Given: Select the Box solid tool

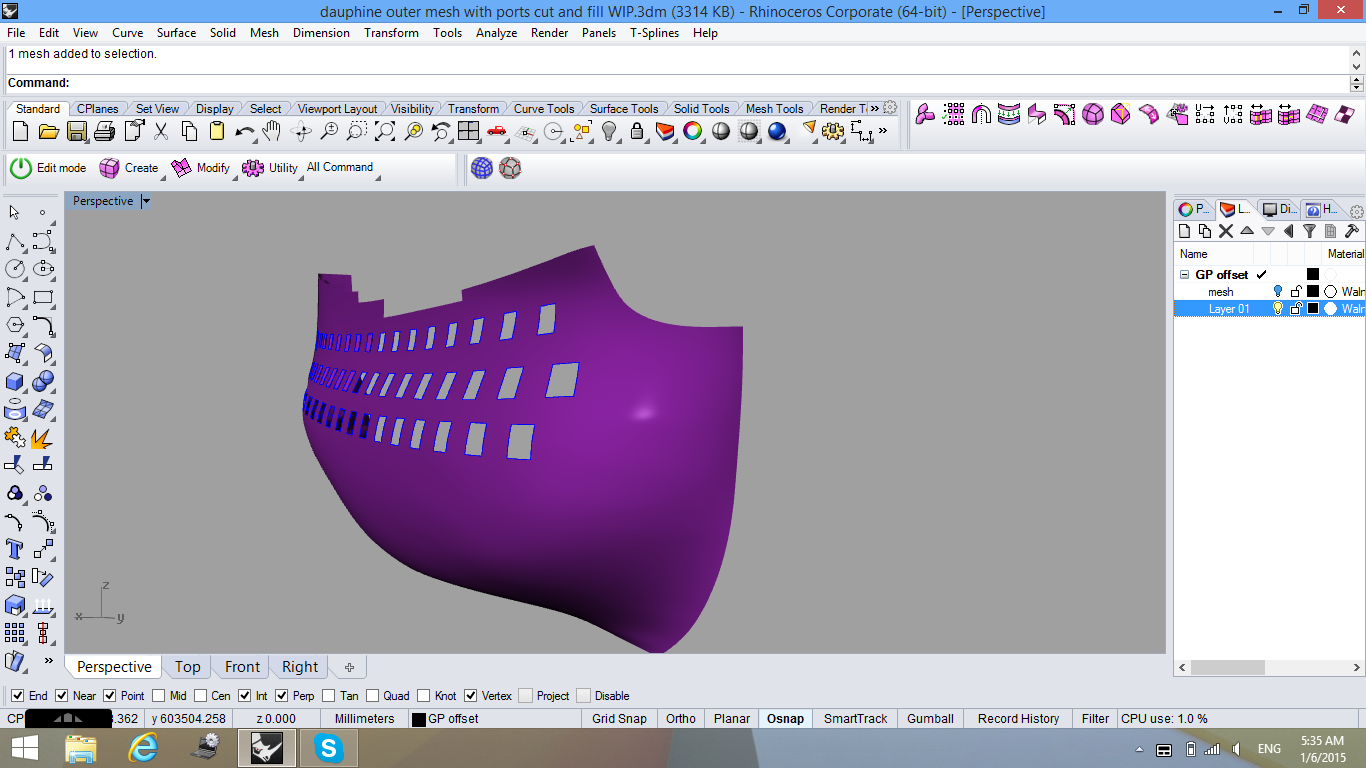Looking at the screenshot, I should tap(15, 382).
